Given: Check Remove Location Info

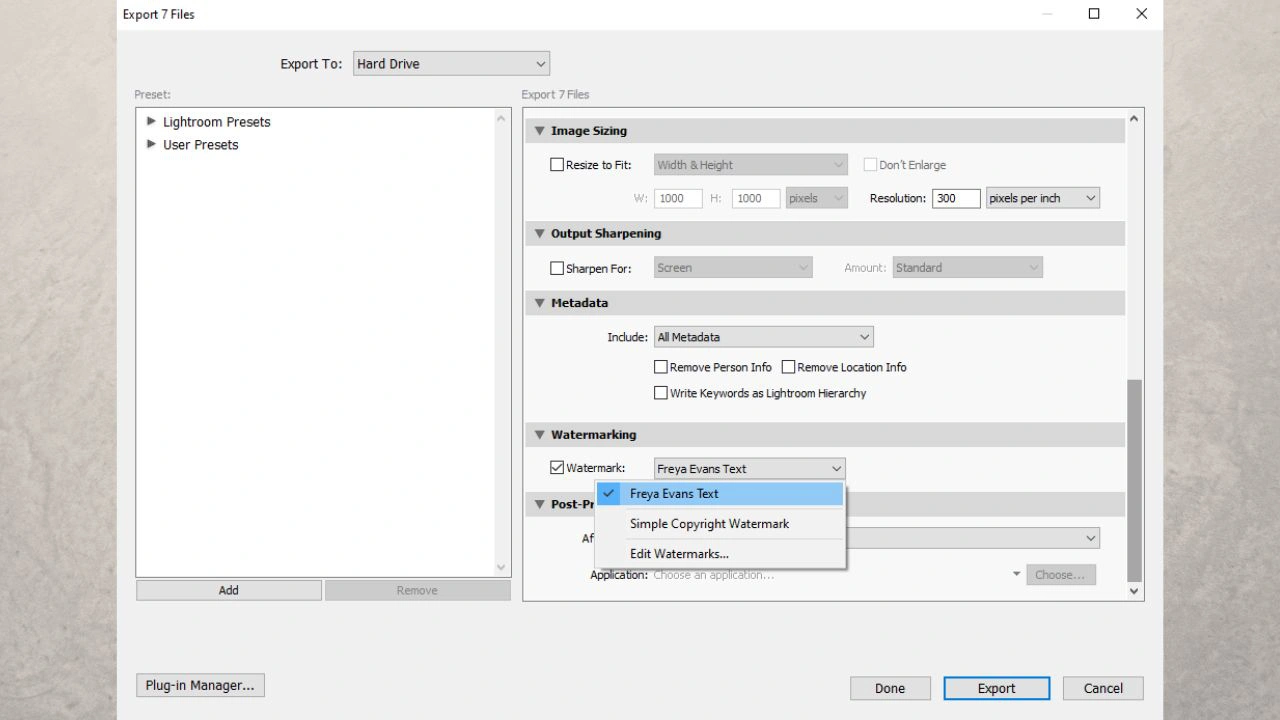Looking at the screenshot, I should [x=788, y=367].
